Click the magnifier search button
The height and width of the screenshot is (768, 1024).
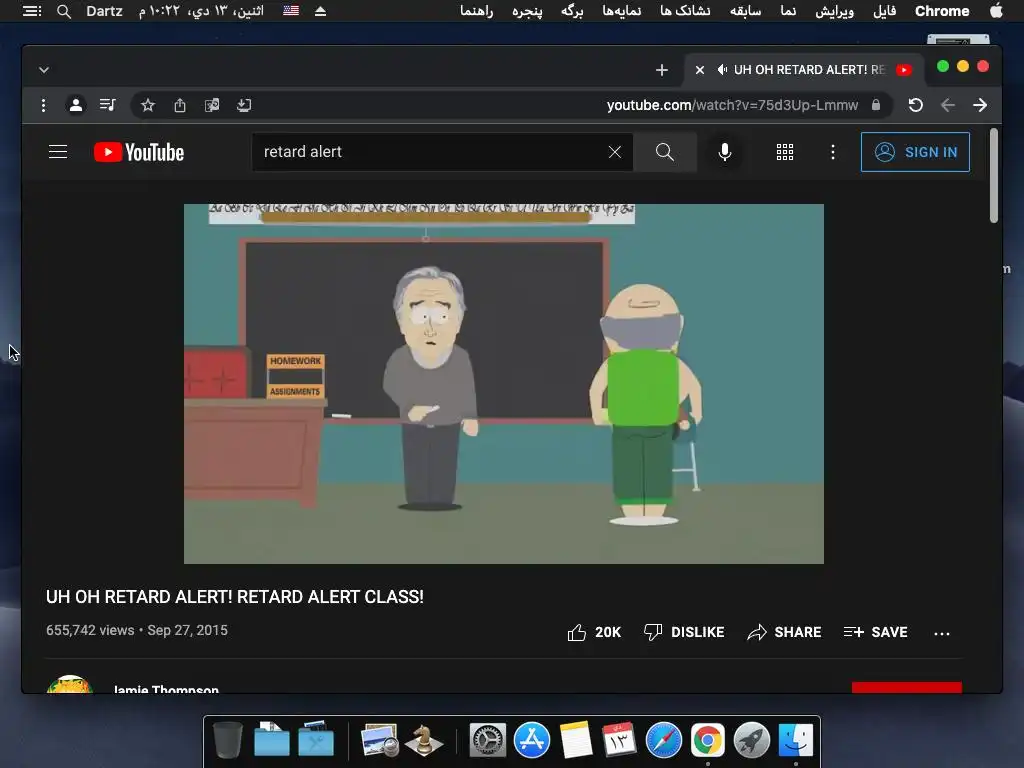tap(665, 152)
